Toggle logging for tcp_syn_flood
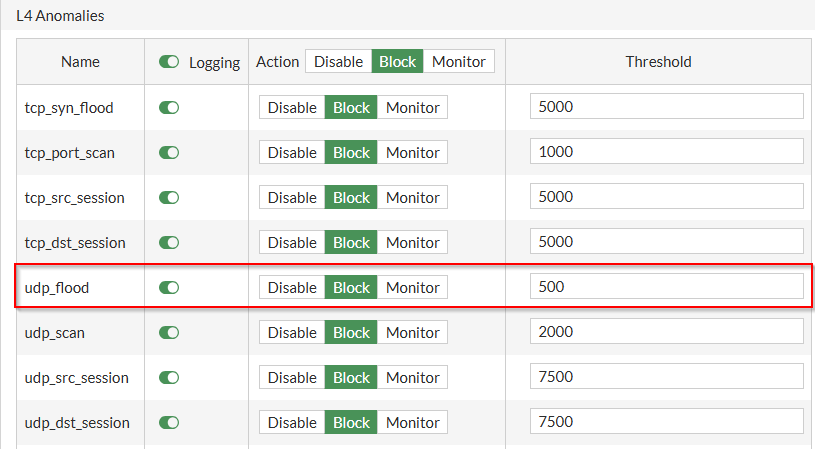Screen dimensions: 815x449 tap(169, 107)
